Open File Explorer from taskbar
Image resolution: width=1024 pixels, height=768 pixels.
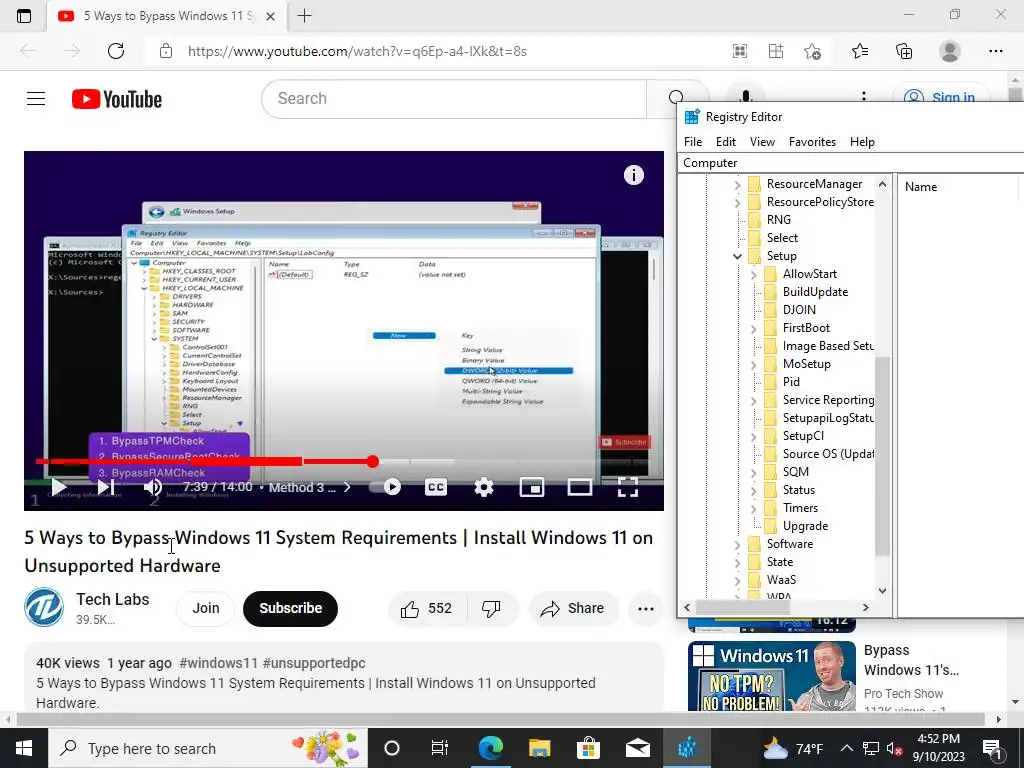coord(539,748)
